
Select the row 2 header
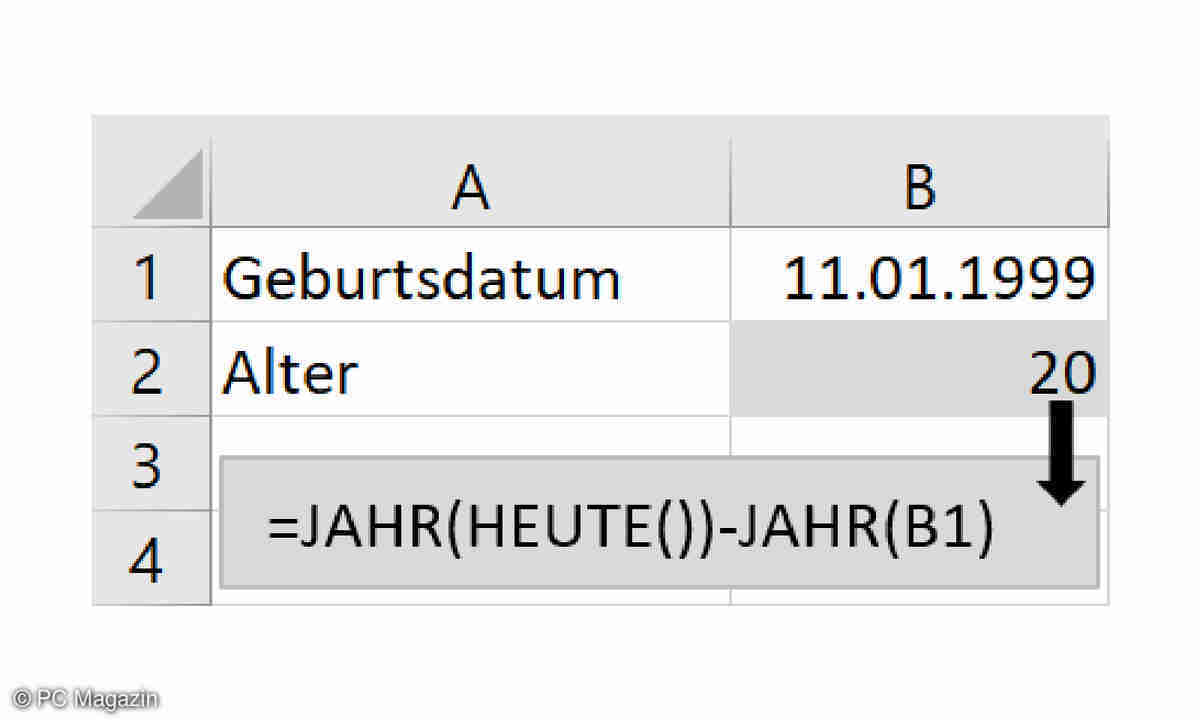pyautogui.click(x=147, y=372)
